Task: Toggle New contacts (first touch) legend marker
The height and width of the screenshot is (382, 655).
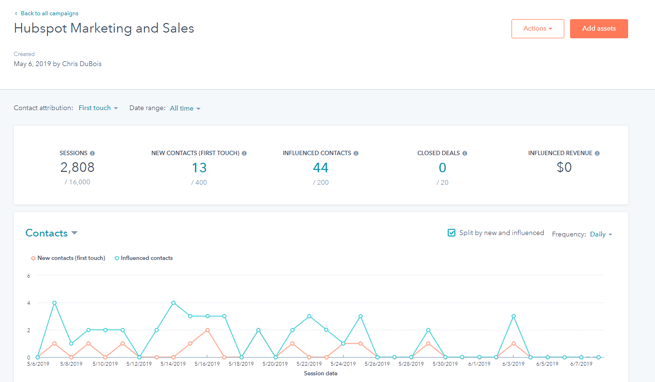Action: coord(33,258)
